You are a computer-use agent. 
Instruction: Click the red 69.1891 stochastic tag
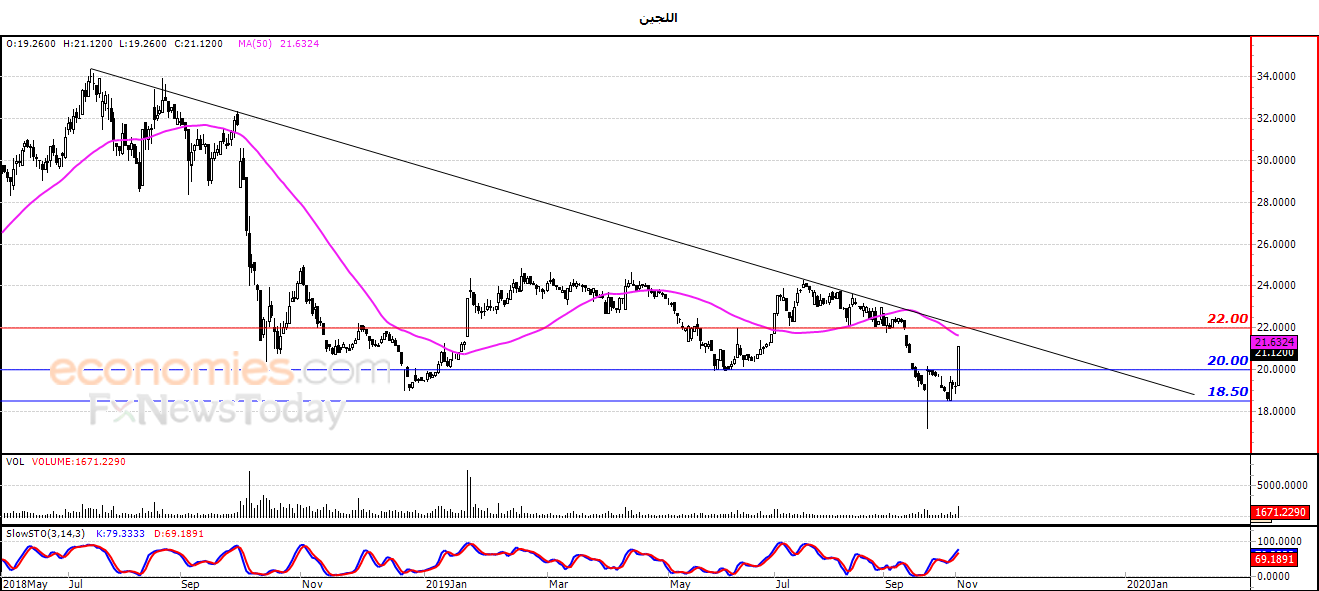click(1273, 561)
